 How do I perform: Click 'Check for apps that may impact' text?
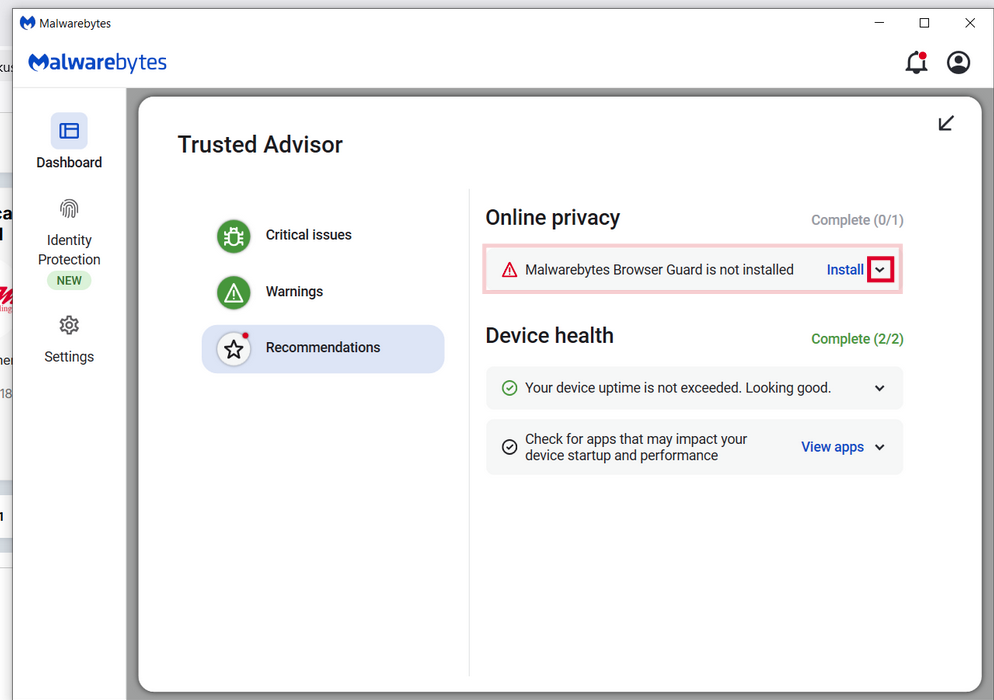(x=636, y=447)
